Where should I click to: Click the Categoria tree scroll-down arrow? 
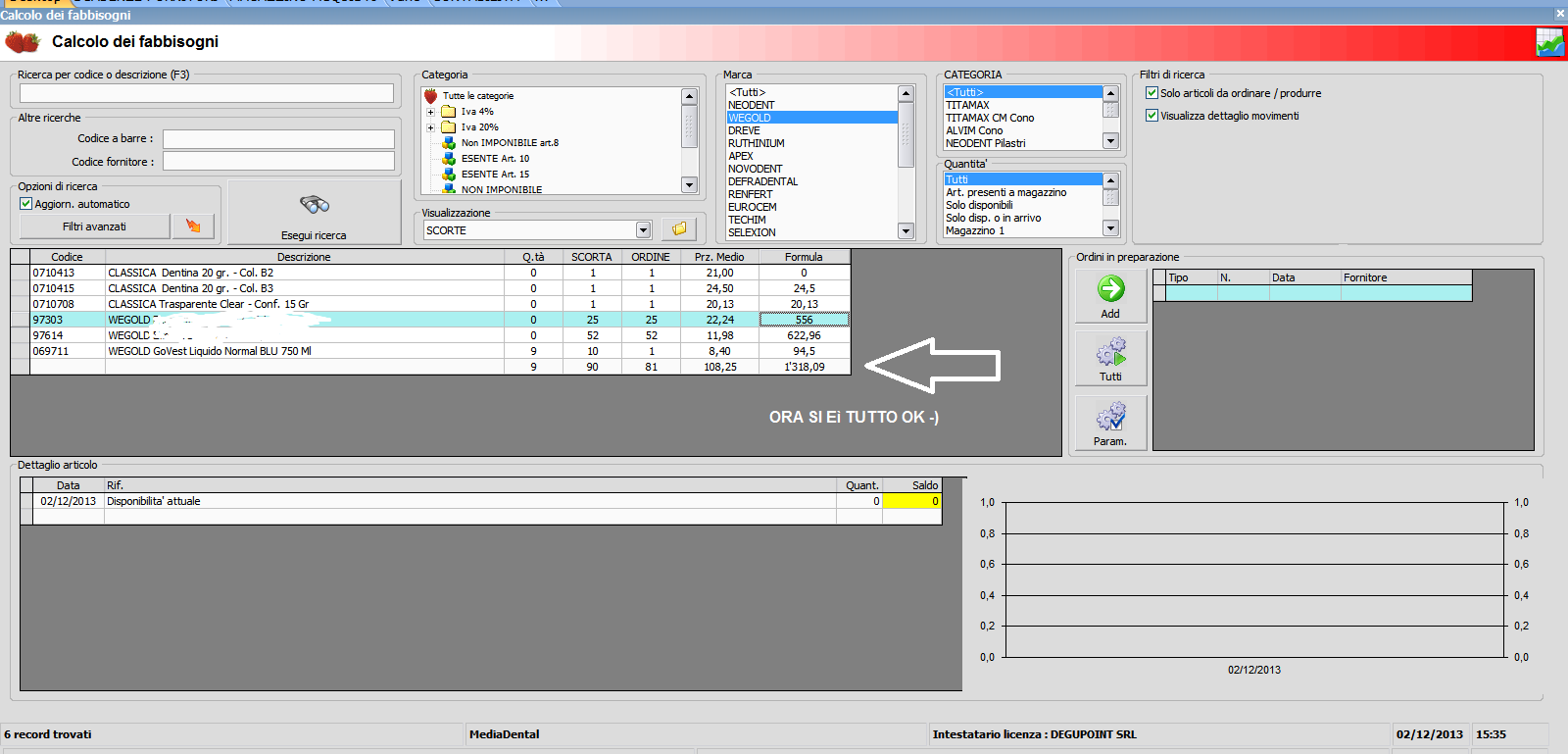tap(689, 185)
